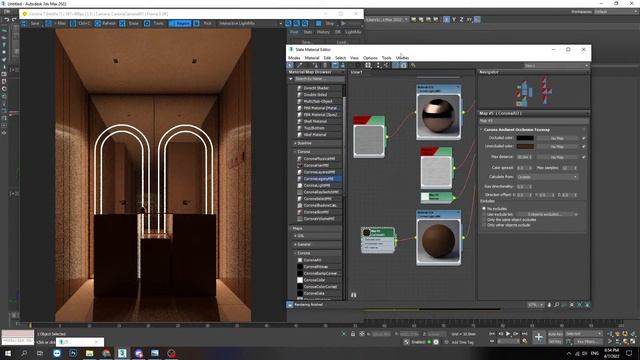Toggle the Unoccluded color map checkbox
Image resolution: width=640 pixels, height=360 pixels.
584,146
